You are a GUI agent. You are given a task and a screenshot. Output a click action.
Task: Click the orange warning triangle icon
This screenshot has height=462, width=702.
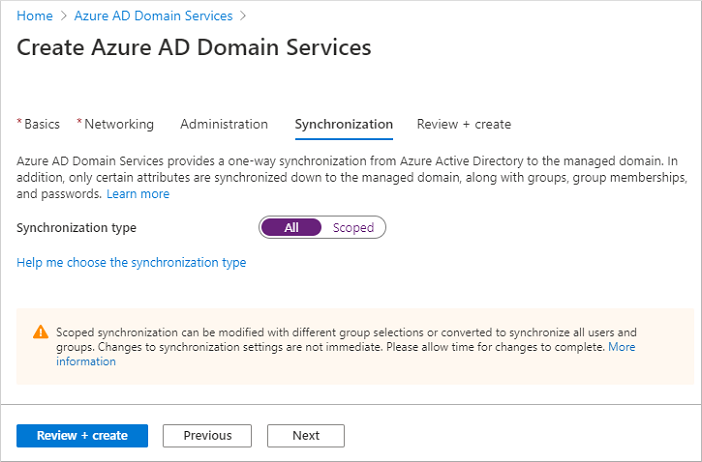tap(40, 332)
